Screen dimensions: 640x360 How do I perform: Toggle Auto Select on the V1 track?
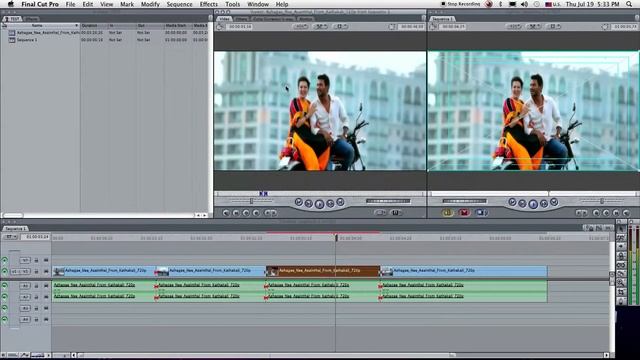46,271
